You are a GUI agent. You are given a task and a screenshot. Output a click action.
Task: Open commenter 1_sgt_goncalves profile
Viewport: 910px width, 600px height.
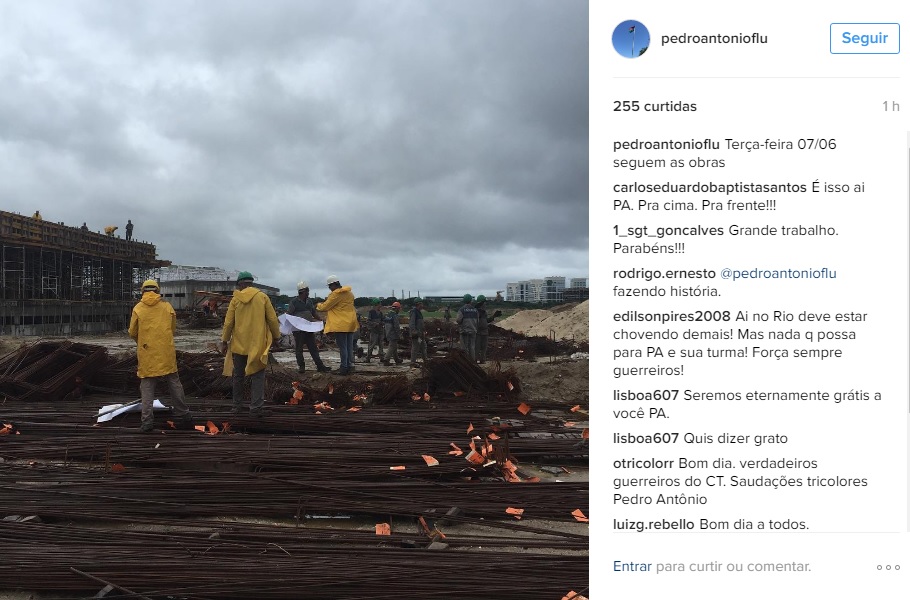(x=668, y=230)
